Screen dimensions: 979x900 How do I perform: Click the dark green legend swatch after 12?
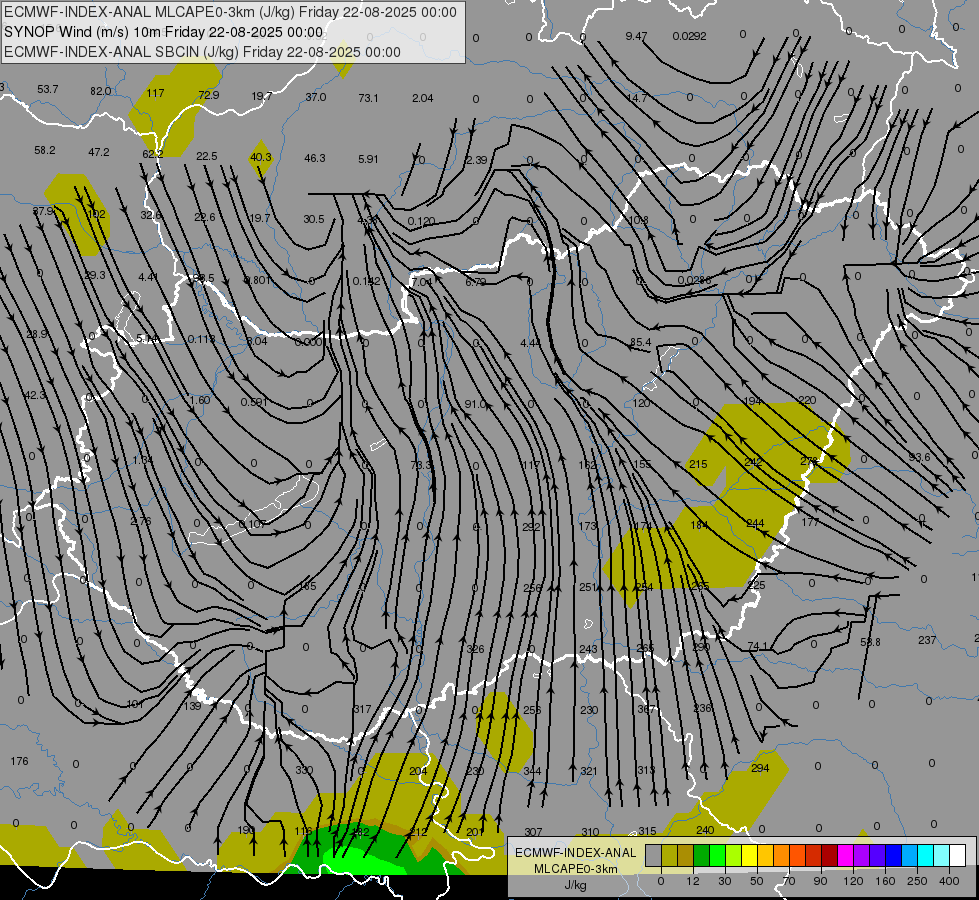[x=702, y=856]
